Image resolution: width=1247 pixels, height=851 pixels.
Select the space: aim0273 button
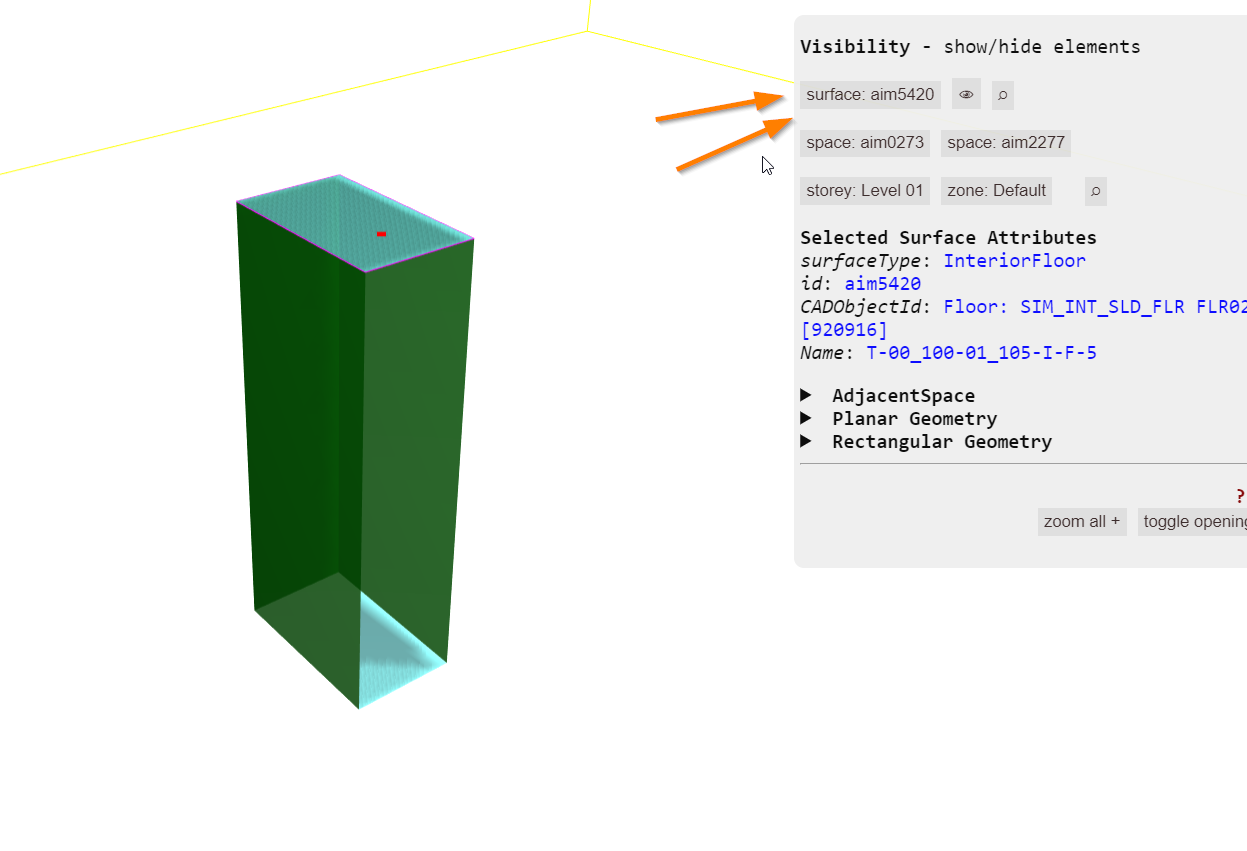click(x=865, y=143)
